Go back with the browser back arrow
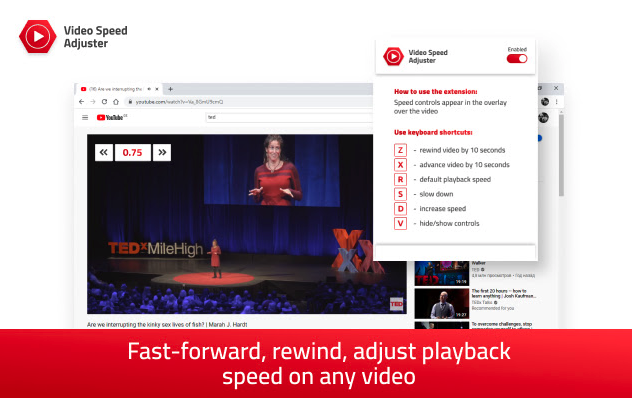Screen dimensions: 632x398 pos(82,102)
